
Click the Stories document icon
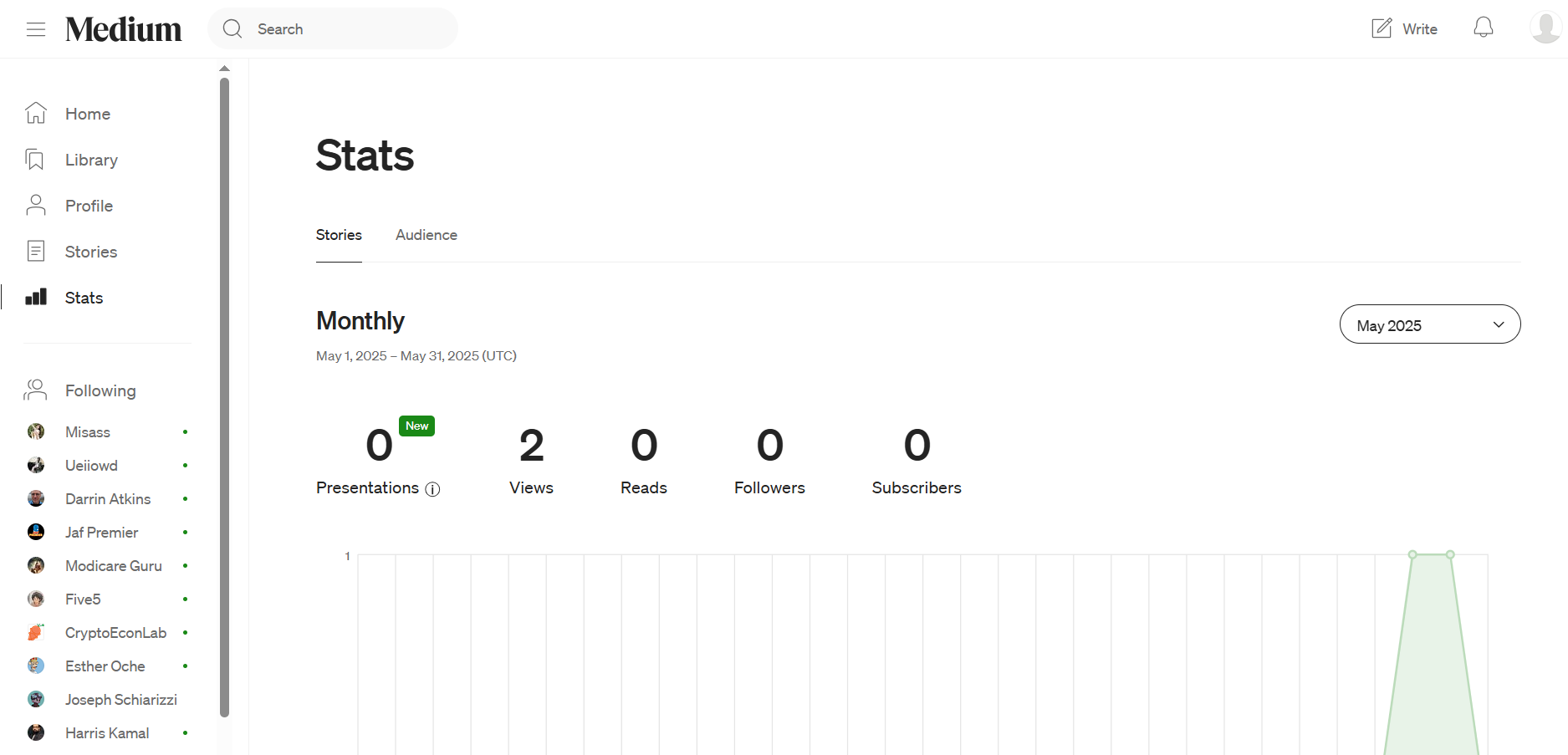pyautogui.click(x=36, y=251)
